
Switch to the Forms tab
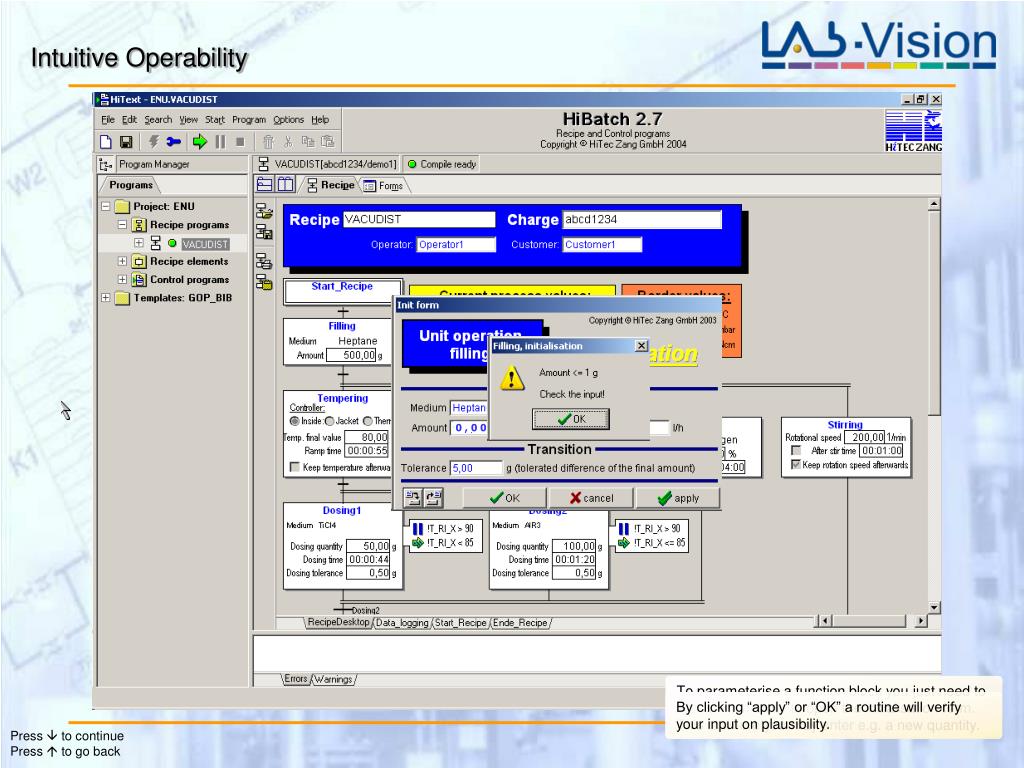coord(385,186)
